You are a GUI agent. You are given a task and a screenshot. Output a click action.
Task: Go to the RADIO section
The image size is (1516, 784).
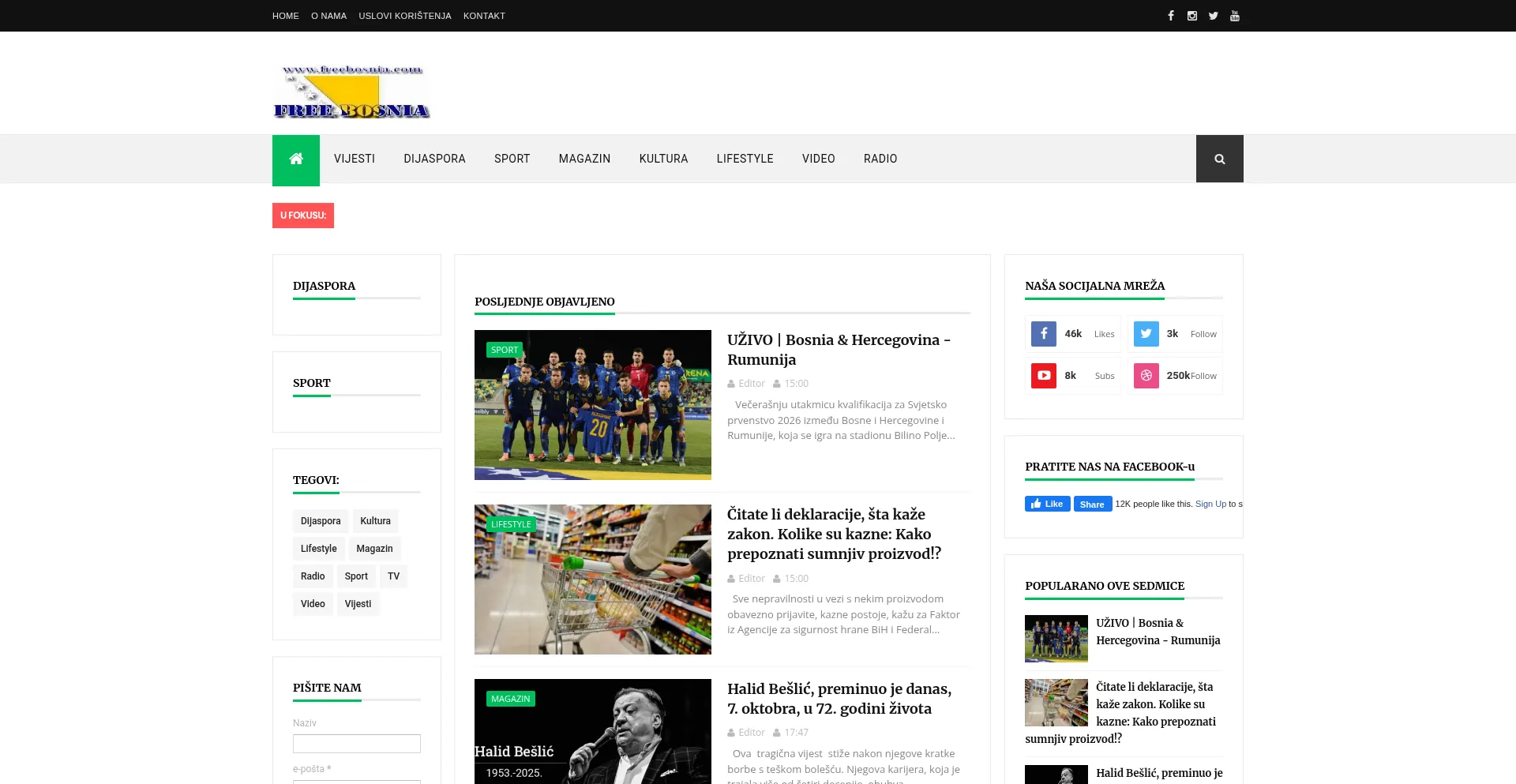(x=880, y=159)
